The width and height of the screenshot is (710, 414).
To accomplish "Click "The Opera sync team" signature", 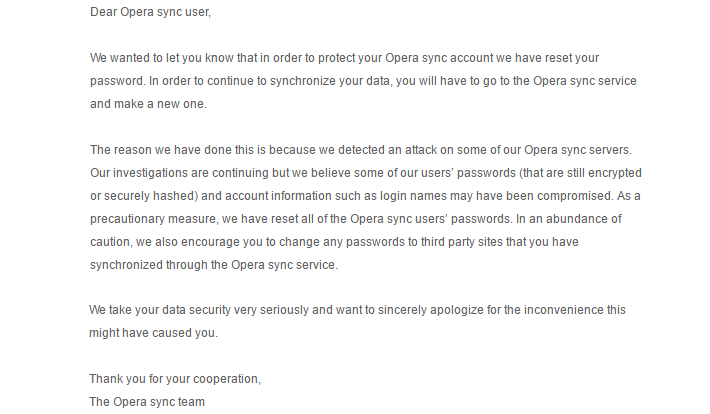I will point(147,402).
